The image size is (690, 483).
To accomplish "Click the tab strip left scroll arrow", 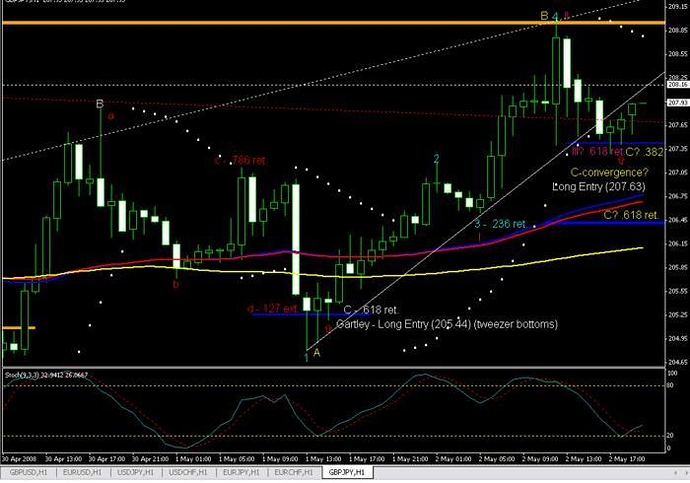I will coord(676,472).
